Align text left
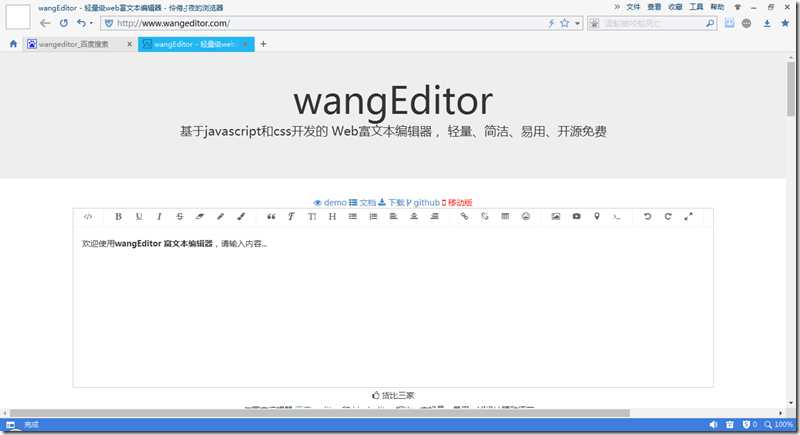The height and width of the screenshot is (435, 800). [393, 217]
